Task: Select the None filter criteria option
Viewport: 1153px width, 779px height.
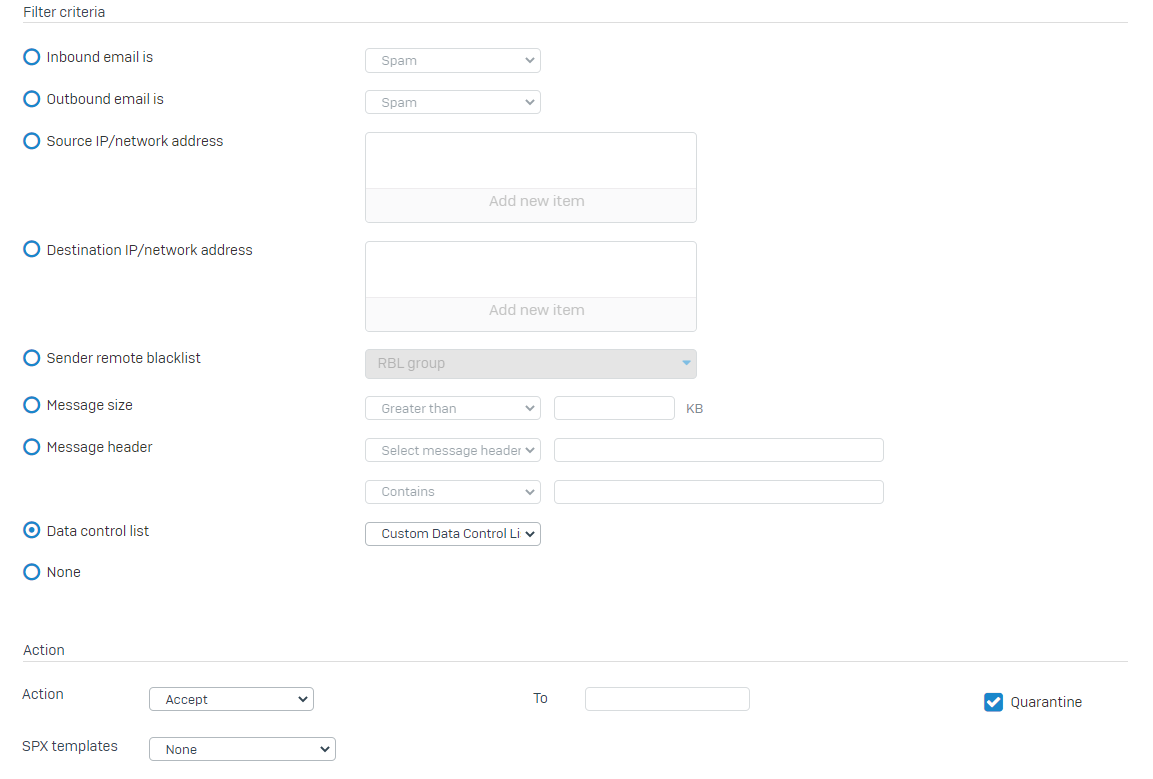Action: coord(32,573)
